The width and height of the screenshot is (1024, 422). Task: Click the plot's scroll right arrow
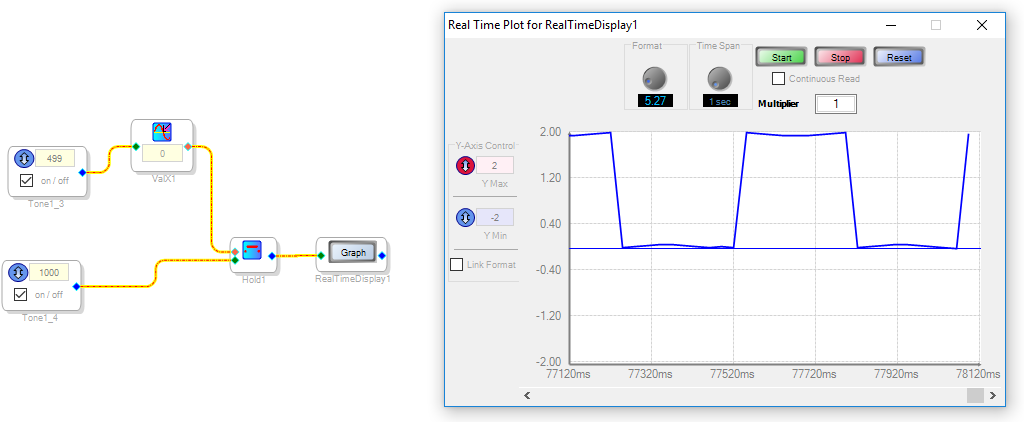point(993,395)
